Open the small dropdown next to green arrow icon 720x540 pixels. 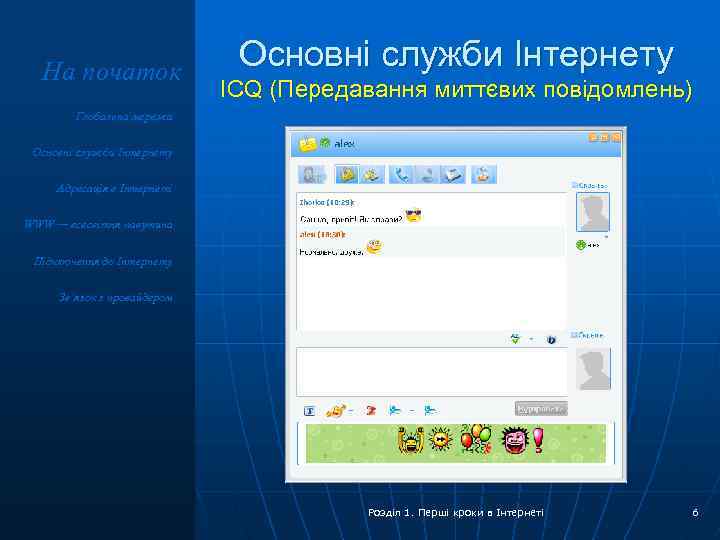[531, 339]
